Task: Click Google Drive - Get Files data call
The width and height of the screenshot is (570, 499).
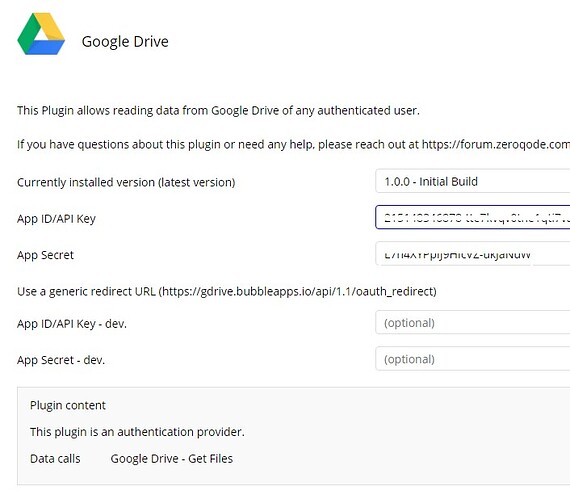Action: pyautogui.click(x=172, y=459)
